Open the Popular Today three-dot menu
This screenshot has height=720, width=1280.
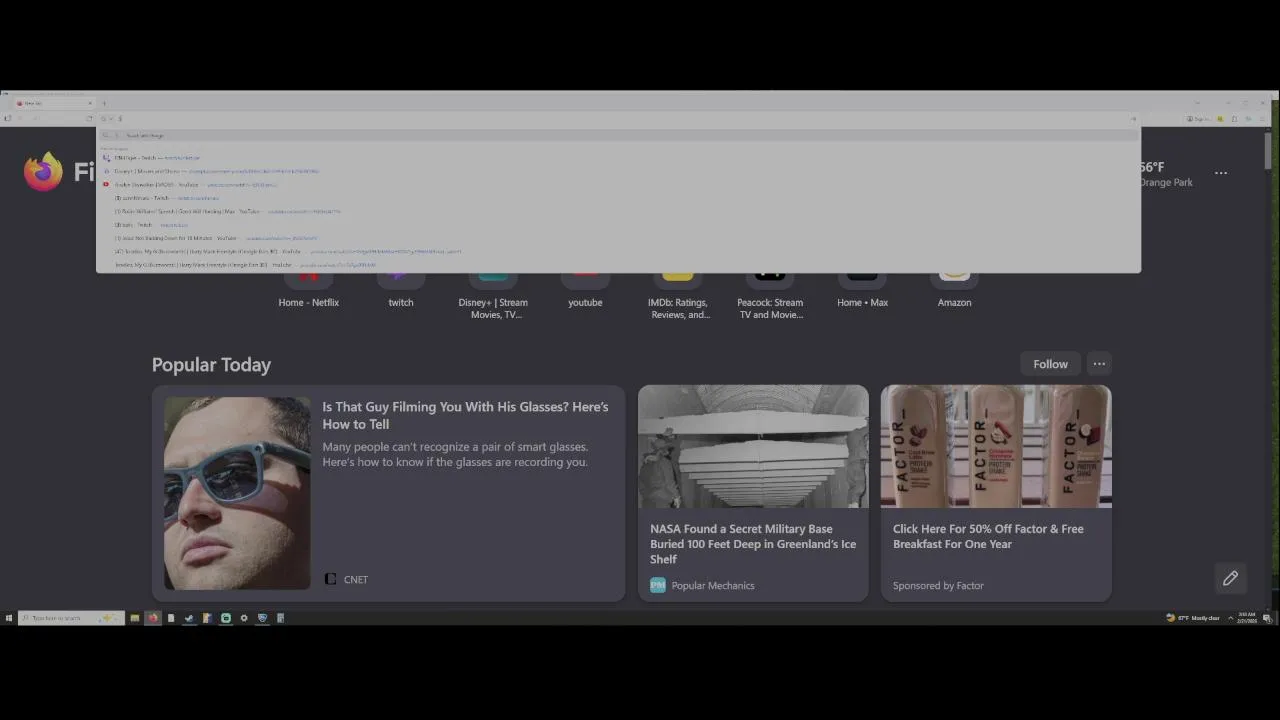[1099, 364]
